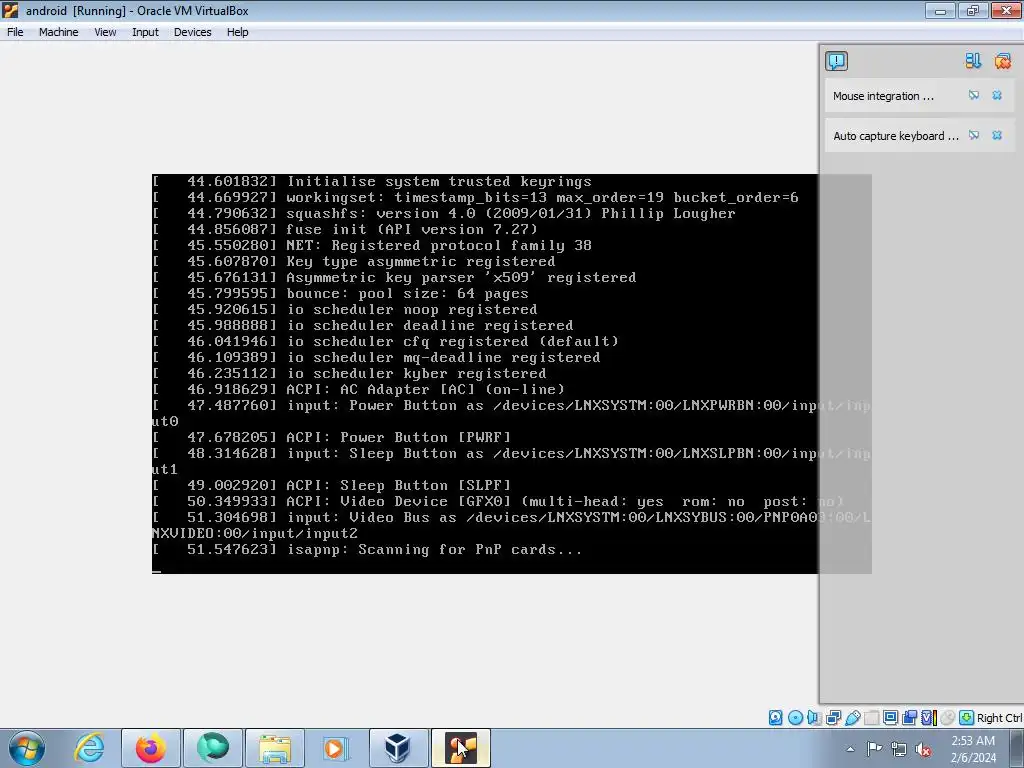Click the network adapters status icon
This screenshot has width=1024, height=768.
(x=833, y=718)
